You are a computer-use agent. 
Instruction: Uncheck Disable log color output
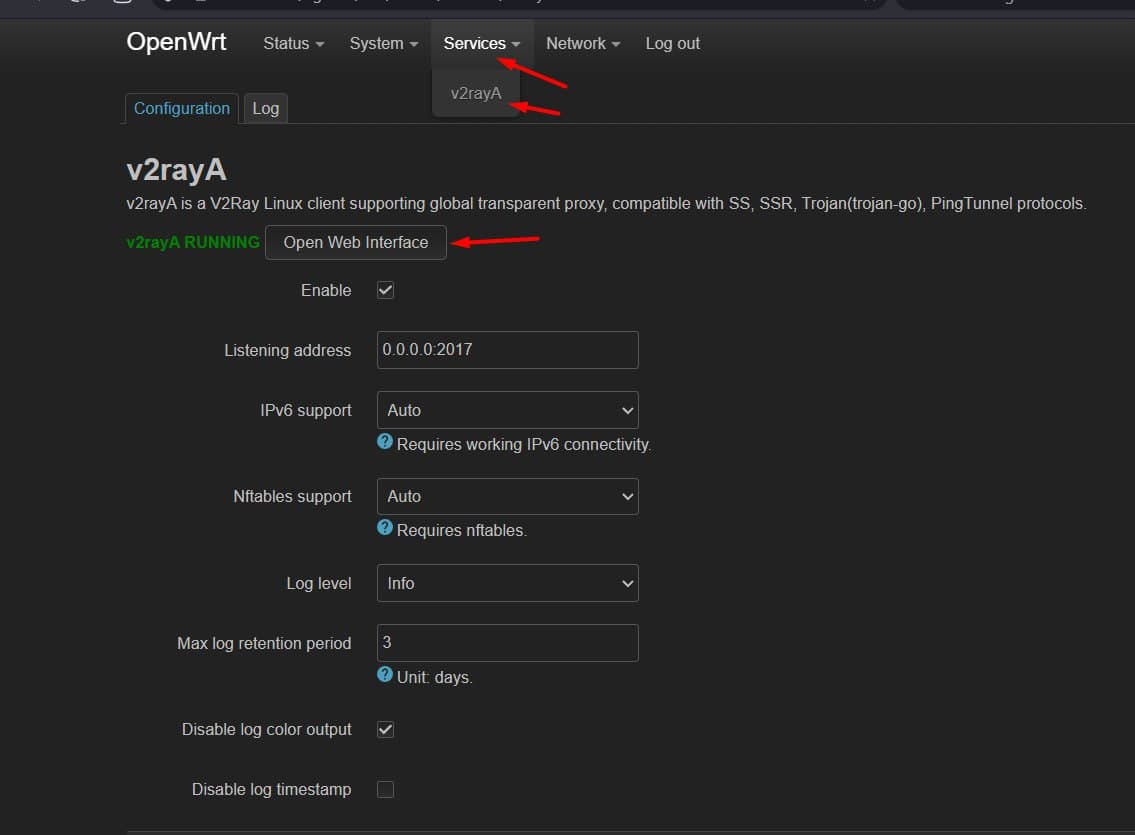click(x=385, y=729)
